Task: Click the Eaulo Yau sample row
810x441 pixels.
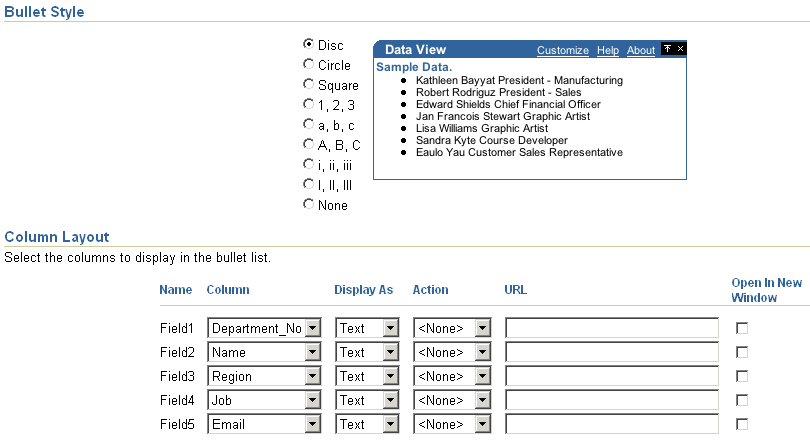Action: 519,152
